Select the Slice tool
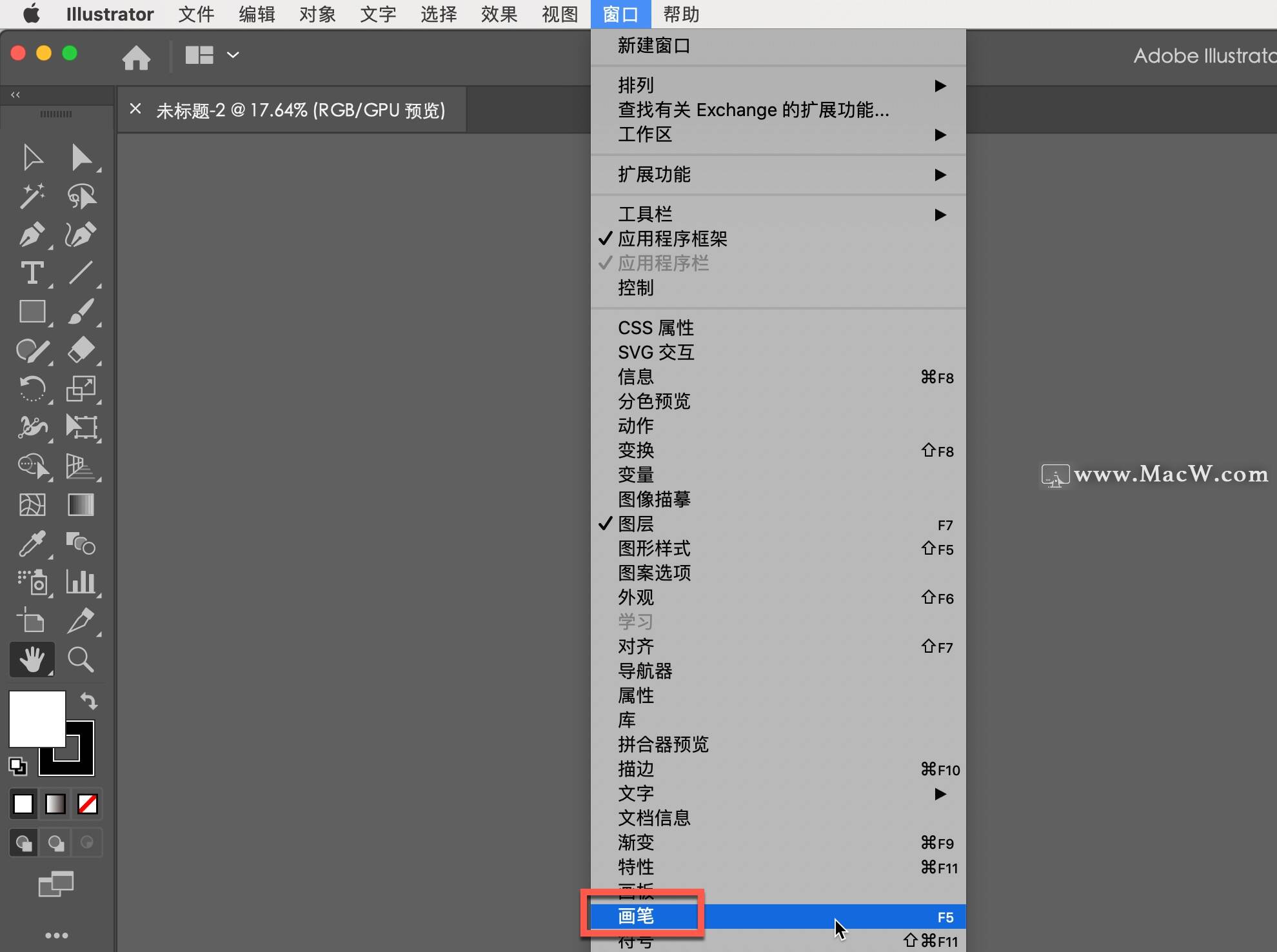 (81, 620)
